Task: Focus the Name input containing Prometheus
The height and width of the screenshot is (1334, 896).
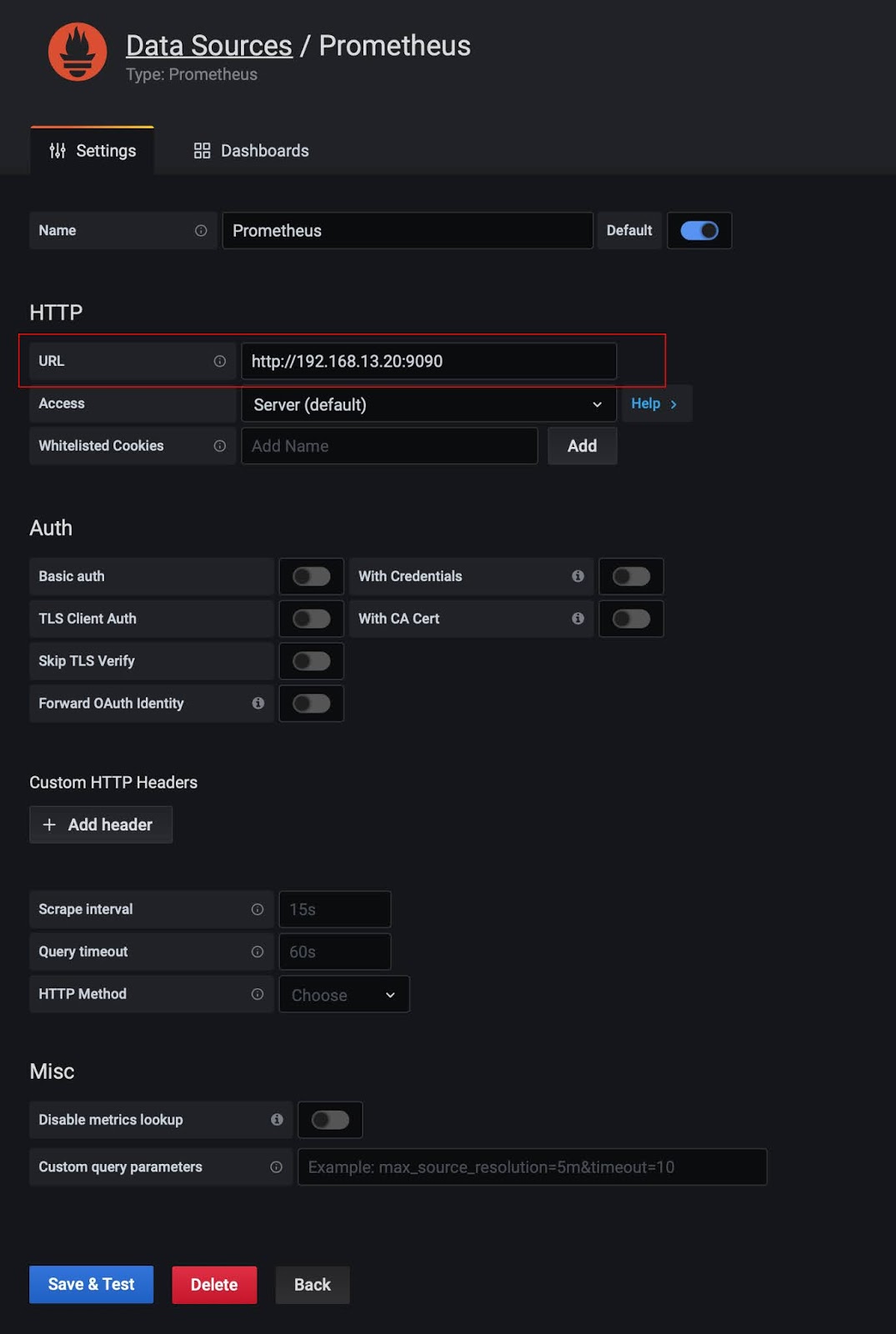Action: pos(408,231)
